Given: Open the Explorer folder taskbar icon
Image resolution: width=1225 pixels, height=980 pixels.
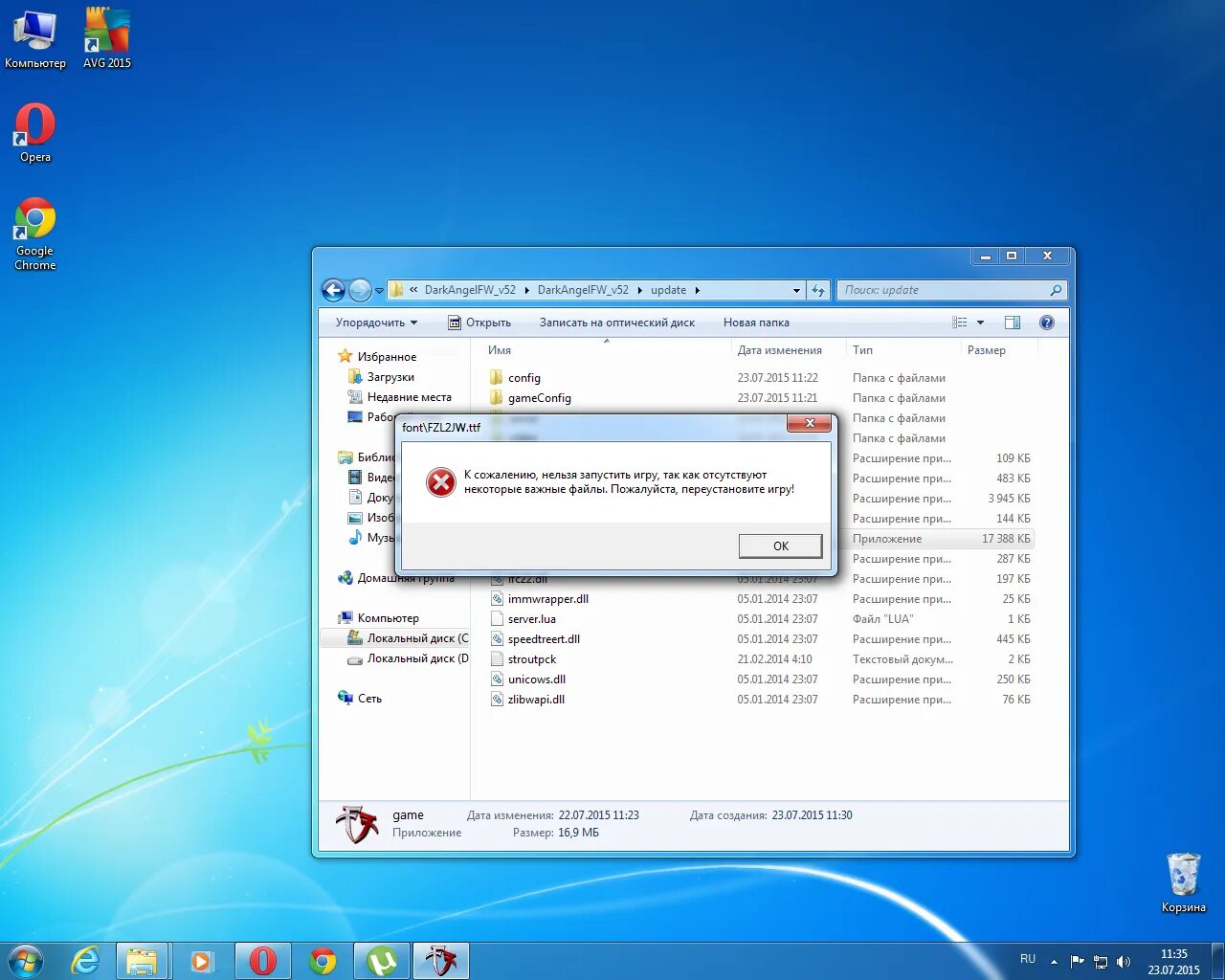Looking at the screenshot, I should [x=142, y=961].
